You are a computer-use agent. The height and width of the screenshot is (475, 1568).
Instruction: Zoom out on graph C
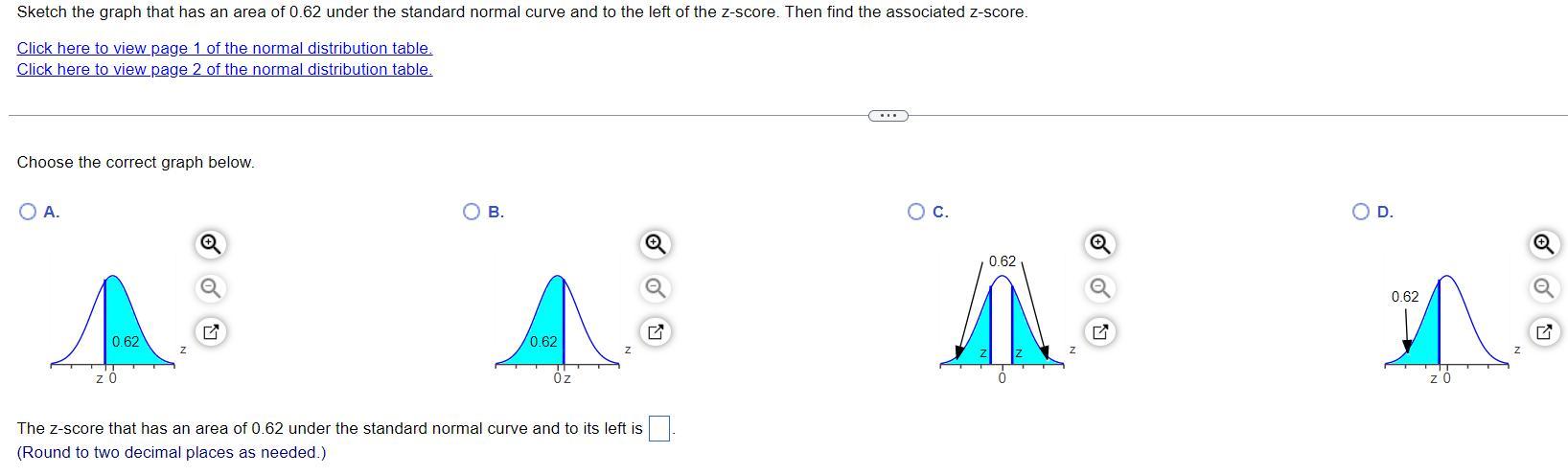click(x=1099, y=287)
